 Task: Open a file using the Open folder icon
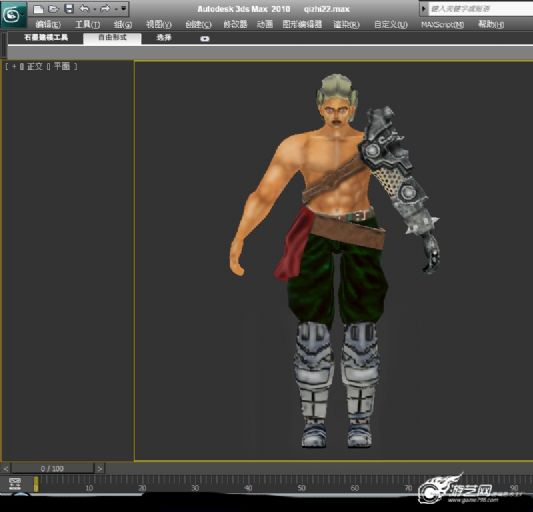point(53,9)
